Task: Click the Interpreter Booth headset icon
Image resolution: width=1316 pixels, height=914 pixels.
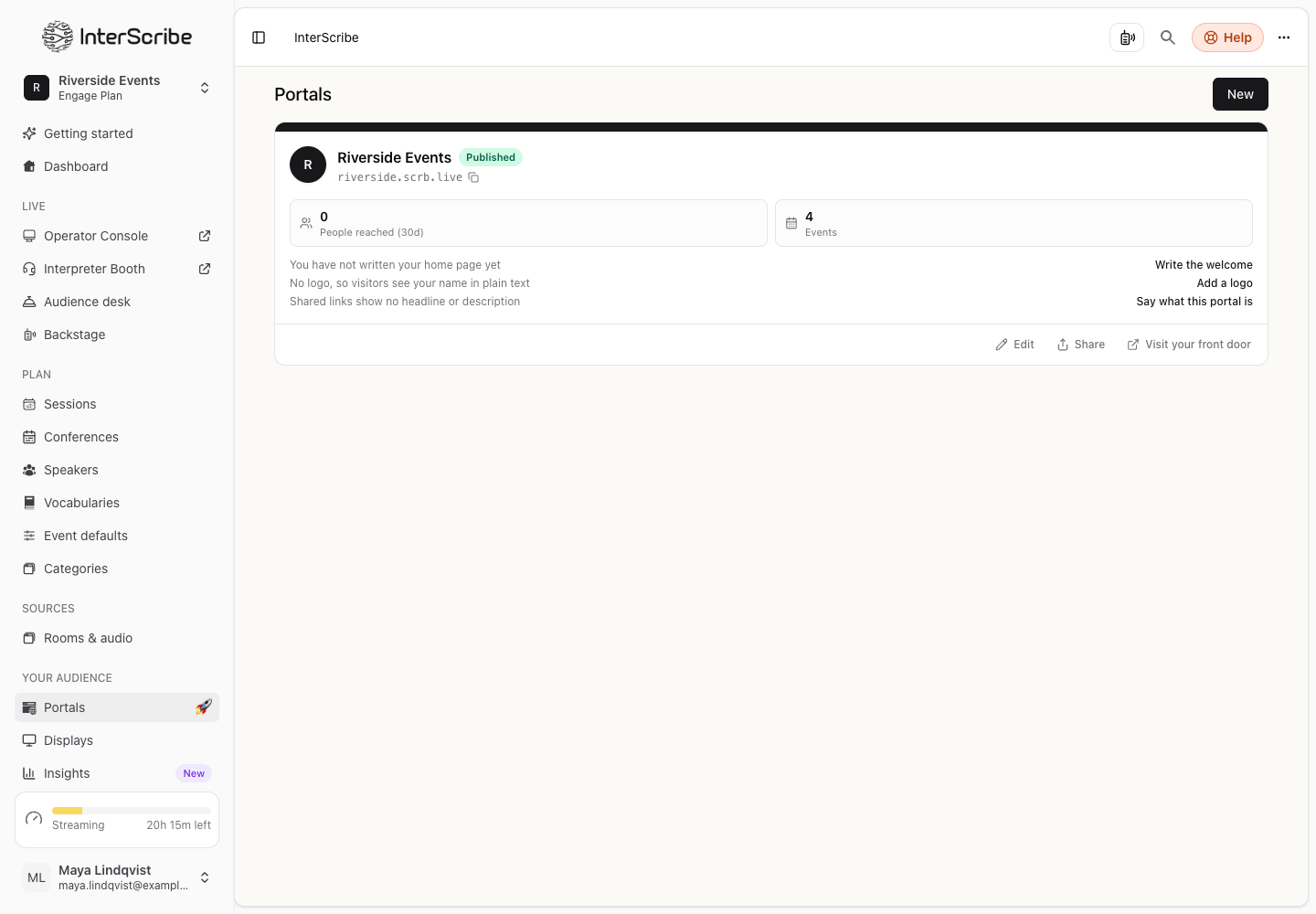Action: click(x=29, y=269)
